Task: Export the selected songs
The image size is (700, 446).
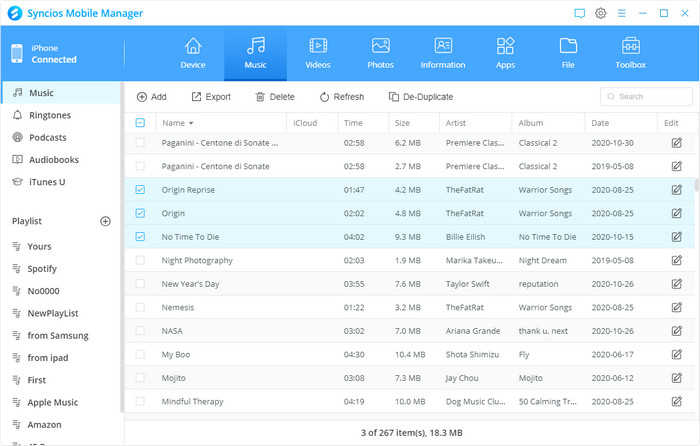Action: tap(211, 97)
